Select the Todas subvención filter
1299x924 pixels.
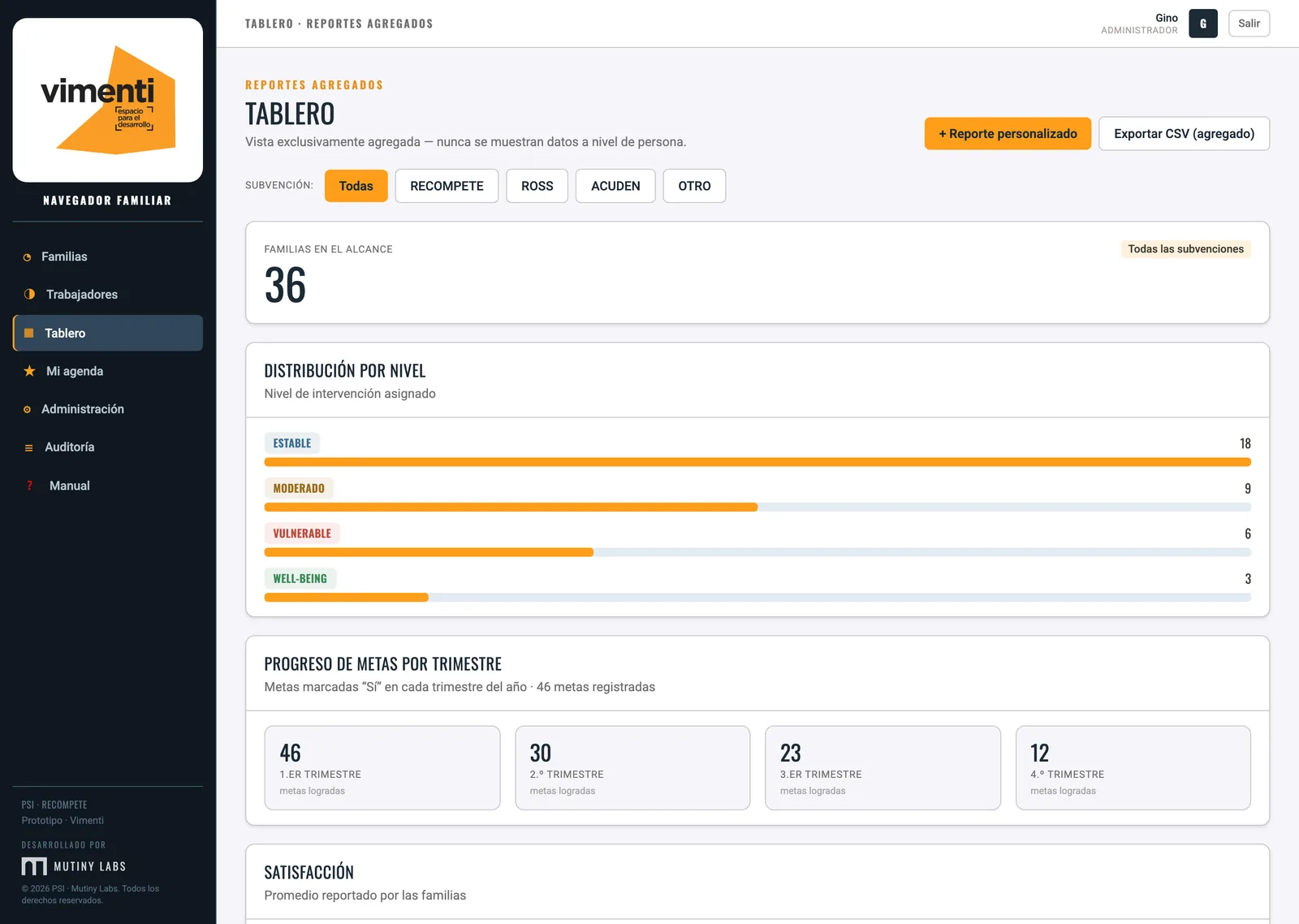(356, 186)
